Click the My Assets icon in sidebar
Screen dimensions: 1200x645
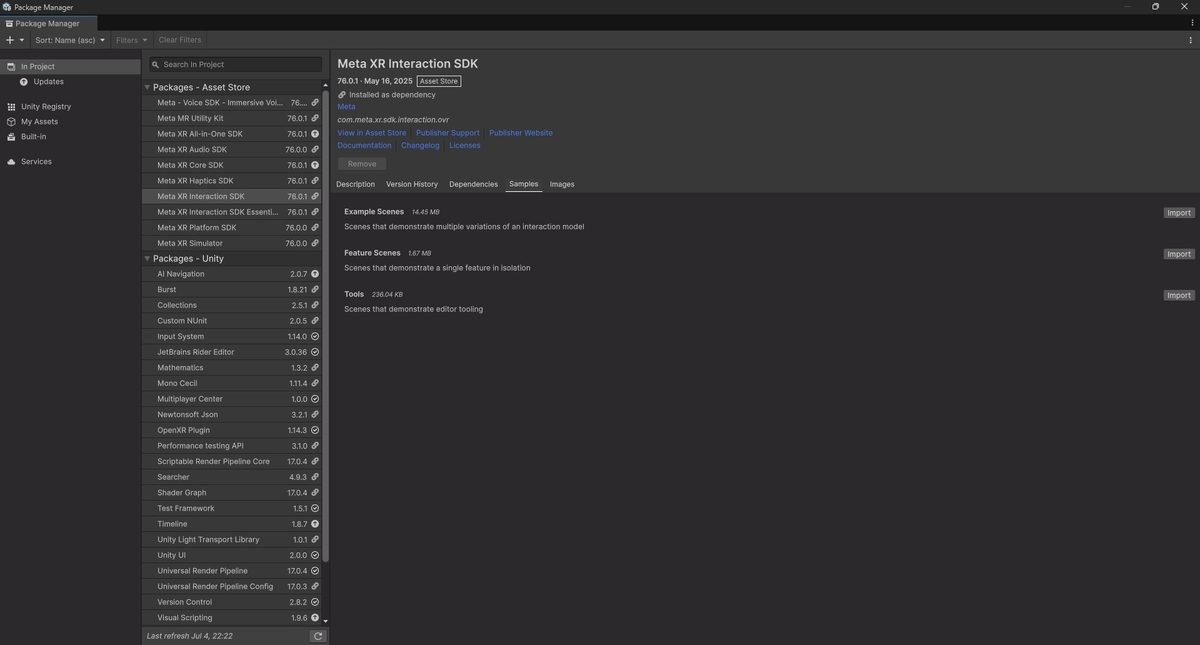pos(11,122)
